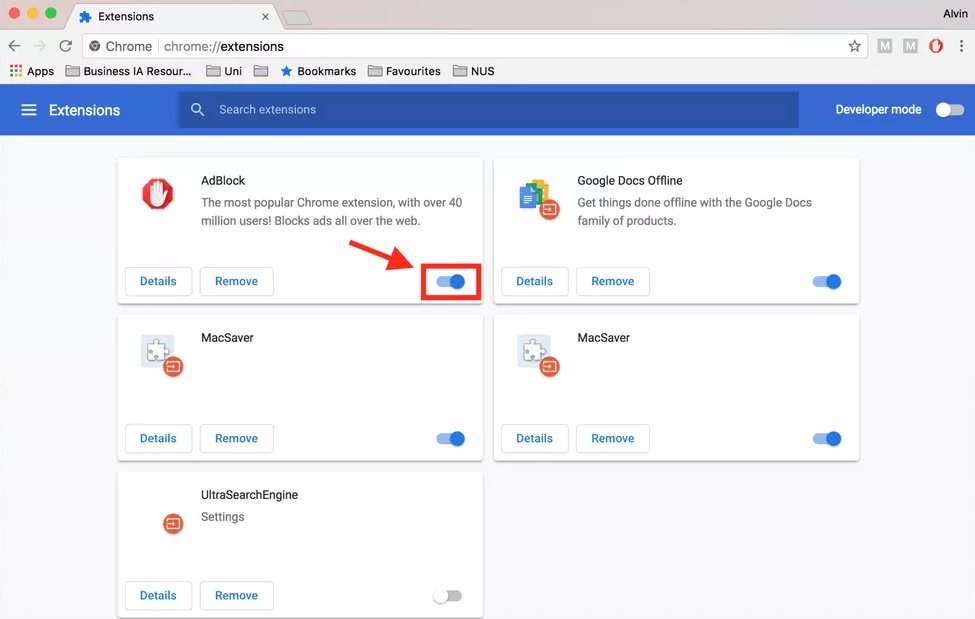Image resolution: width=975 pixels, height=619 pixels.
Task: Click the leftmost M extension icon in the toolbar
Action: 885,46
